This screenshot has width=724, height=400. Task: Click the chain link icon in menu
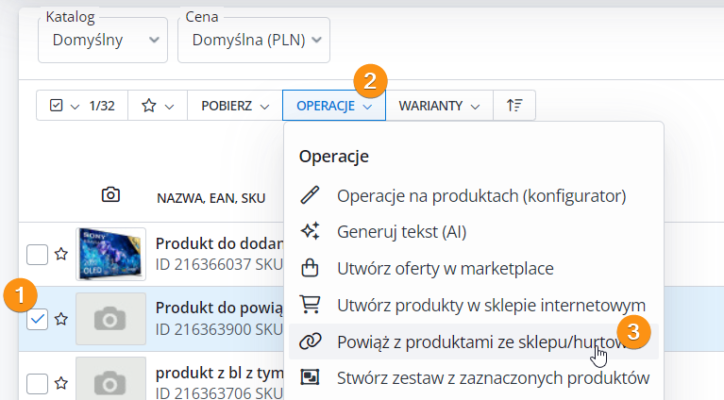click(310, 341)
